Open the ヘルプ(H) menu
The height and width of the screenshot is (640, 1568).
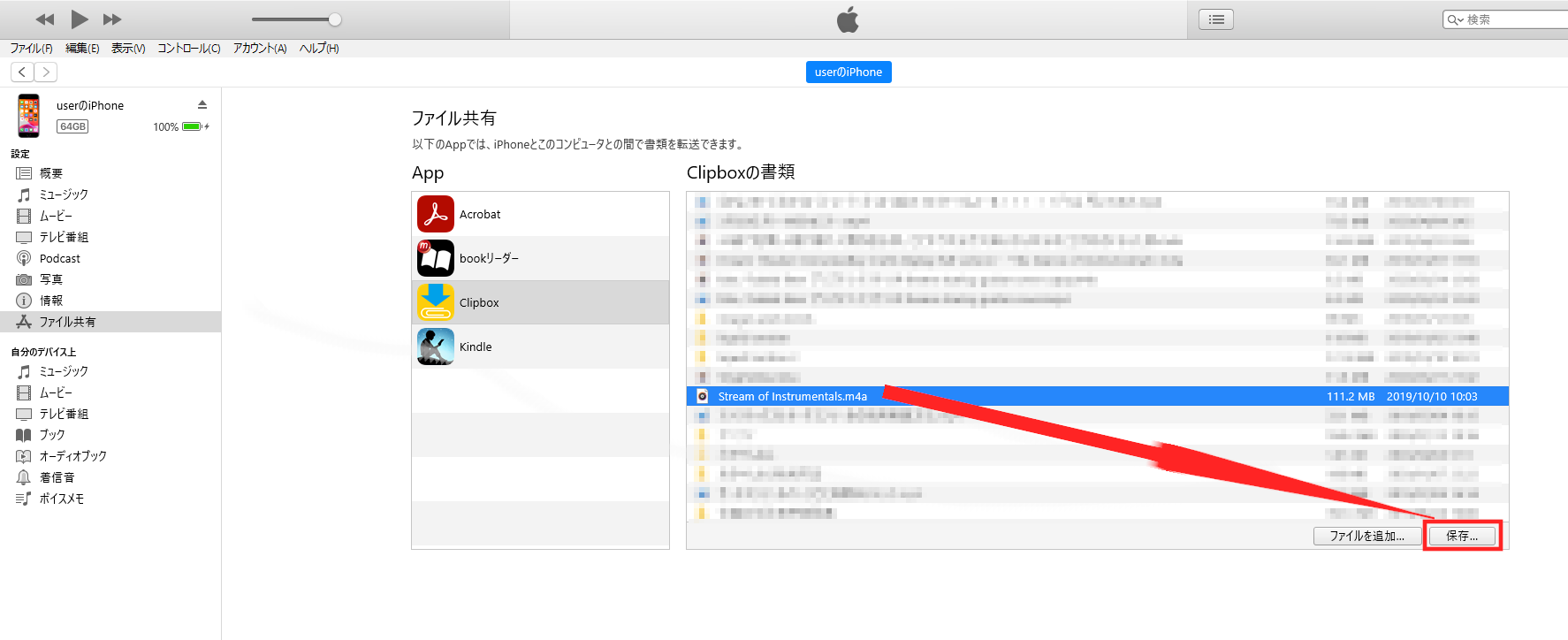(x=319, y=49)
